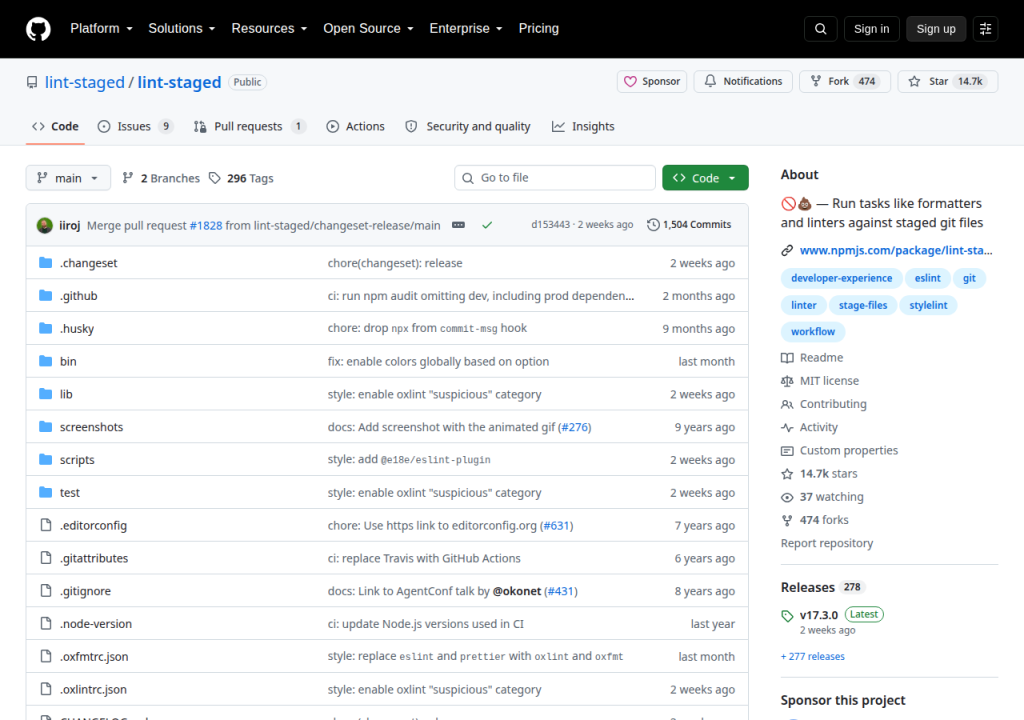Click the .editorconfig file icon
This screenshot has height=720, width=1024.
46,525
